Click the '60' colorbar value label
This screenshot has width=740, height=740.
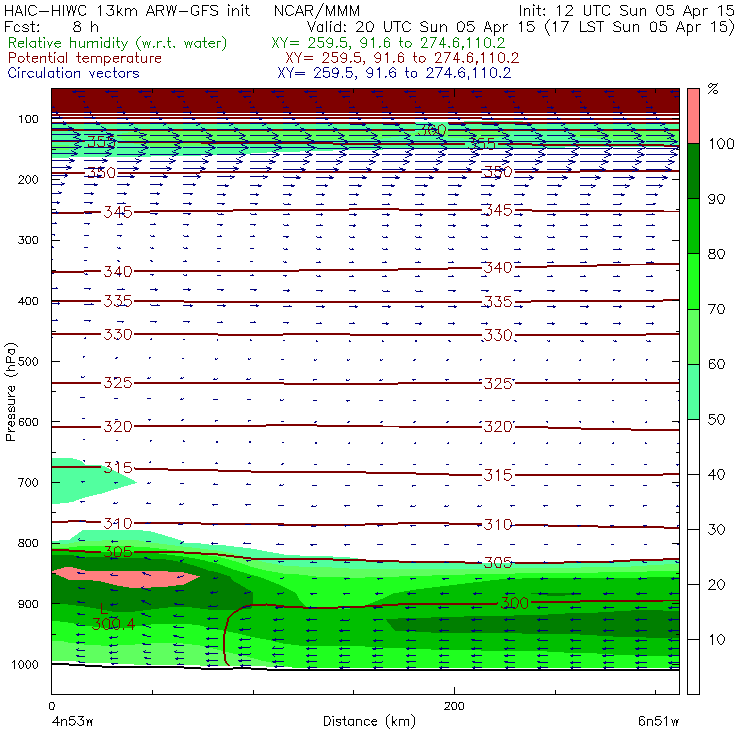(x=716, y=364)
